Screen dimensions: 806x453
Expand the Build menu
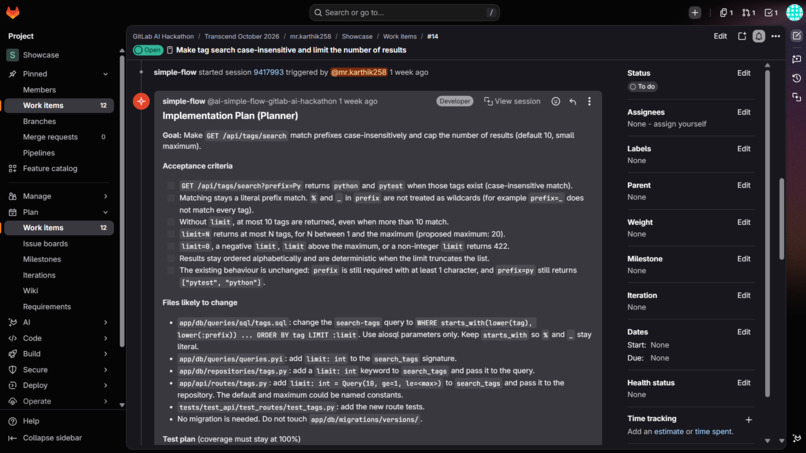105,354
